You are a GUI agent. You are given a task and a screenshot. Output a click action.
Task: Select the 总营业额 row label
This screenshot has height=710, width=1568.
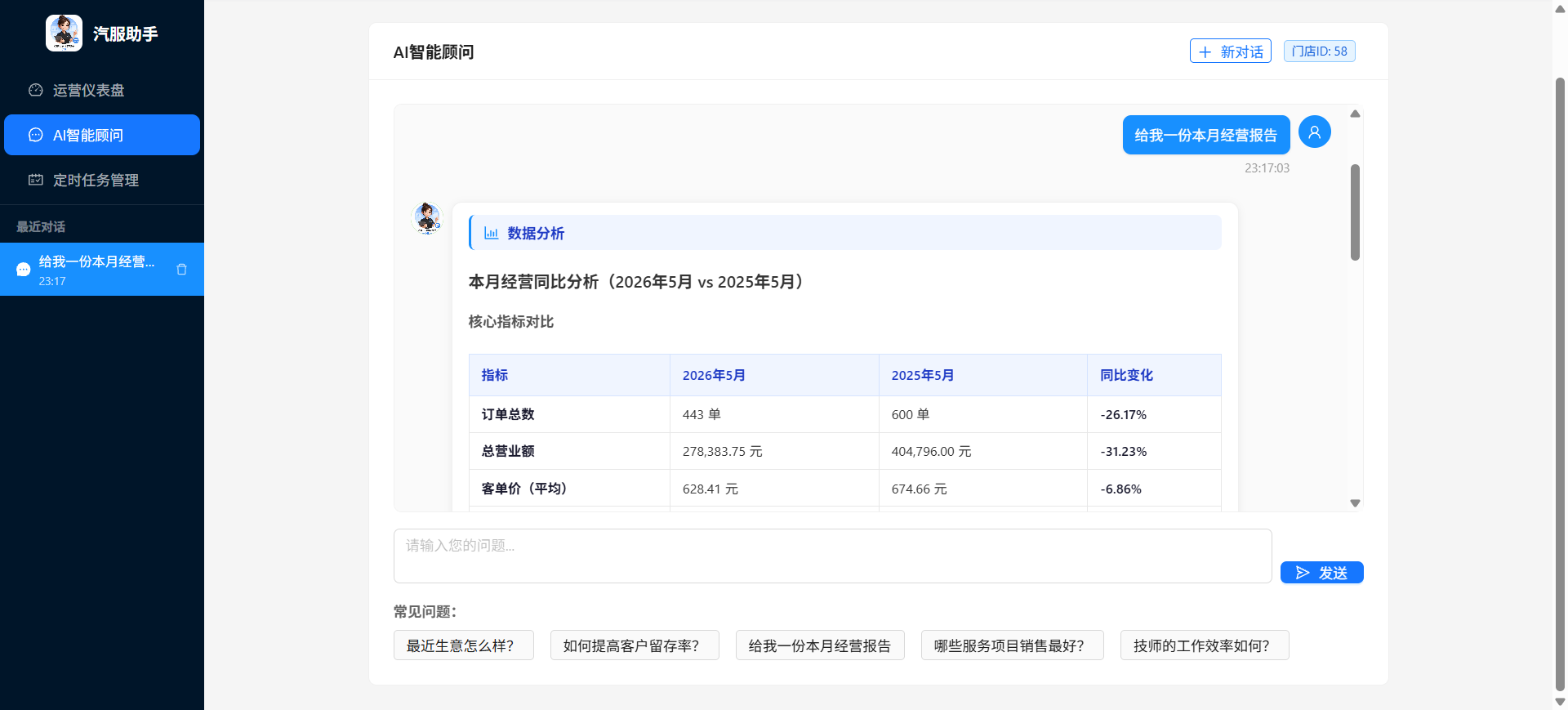(508, 451)
